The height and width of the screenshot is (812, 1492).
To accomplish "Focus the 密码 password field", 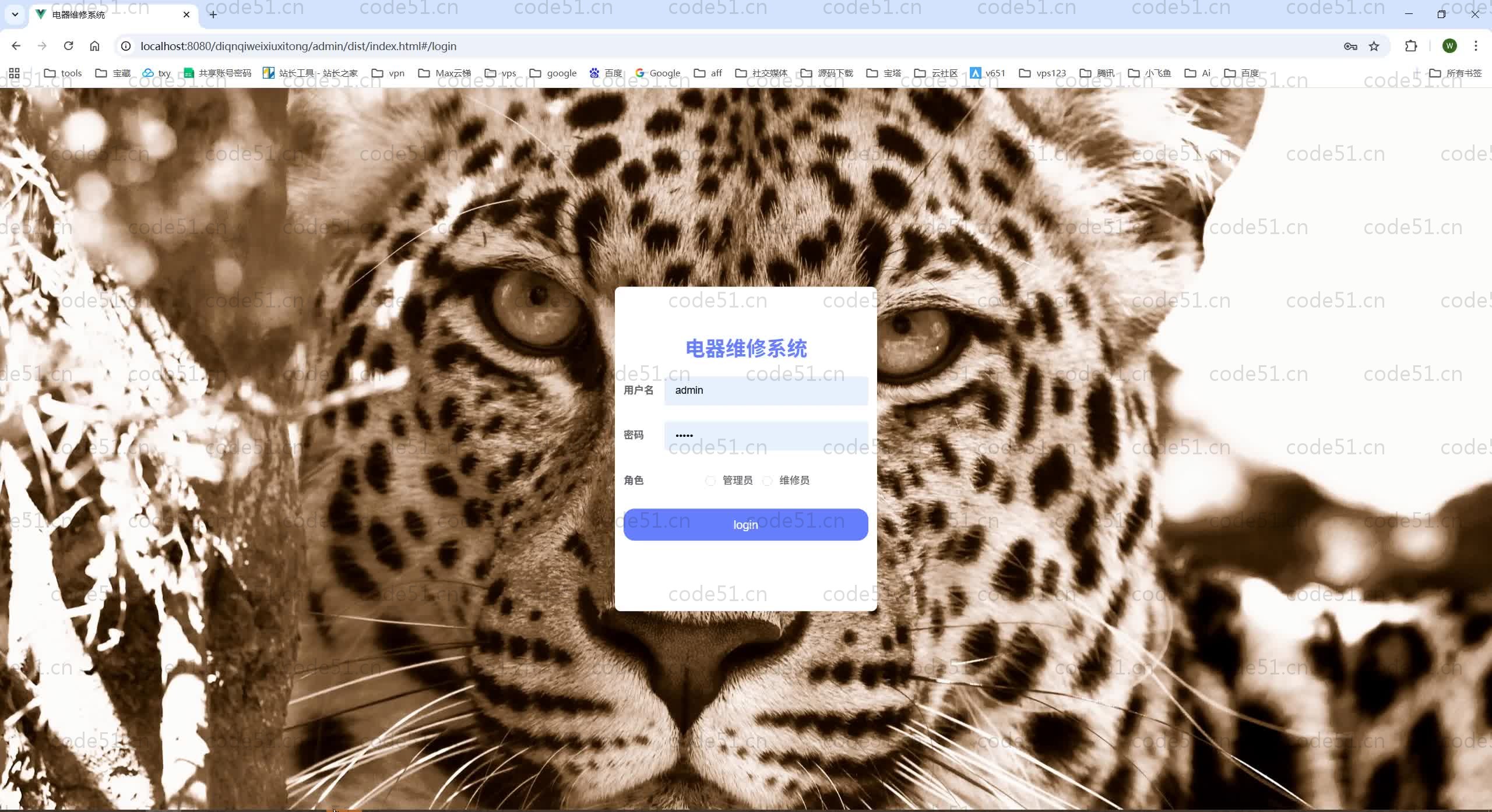I will coord(766,435).
